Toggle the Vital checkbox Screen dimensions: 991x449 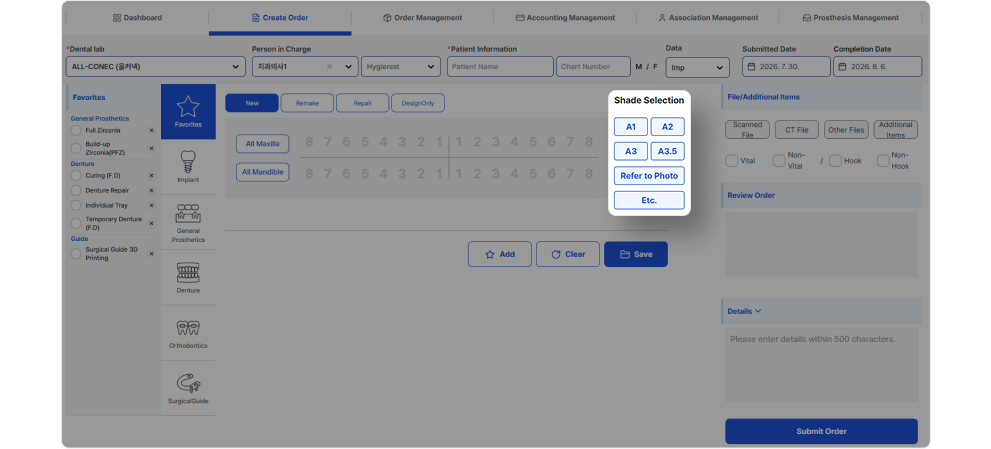point(731,161)
